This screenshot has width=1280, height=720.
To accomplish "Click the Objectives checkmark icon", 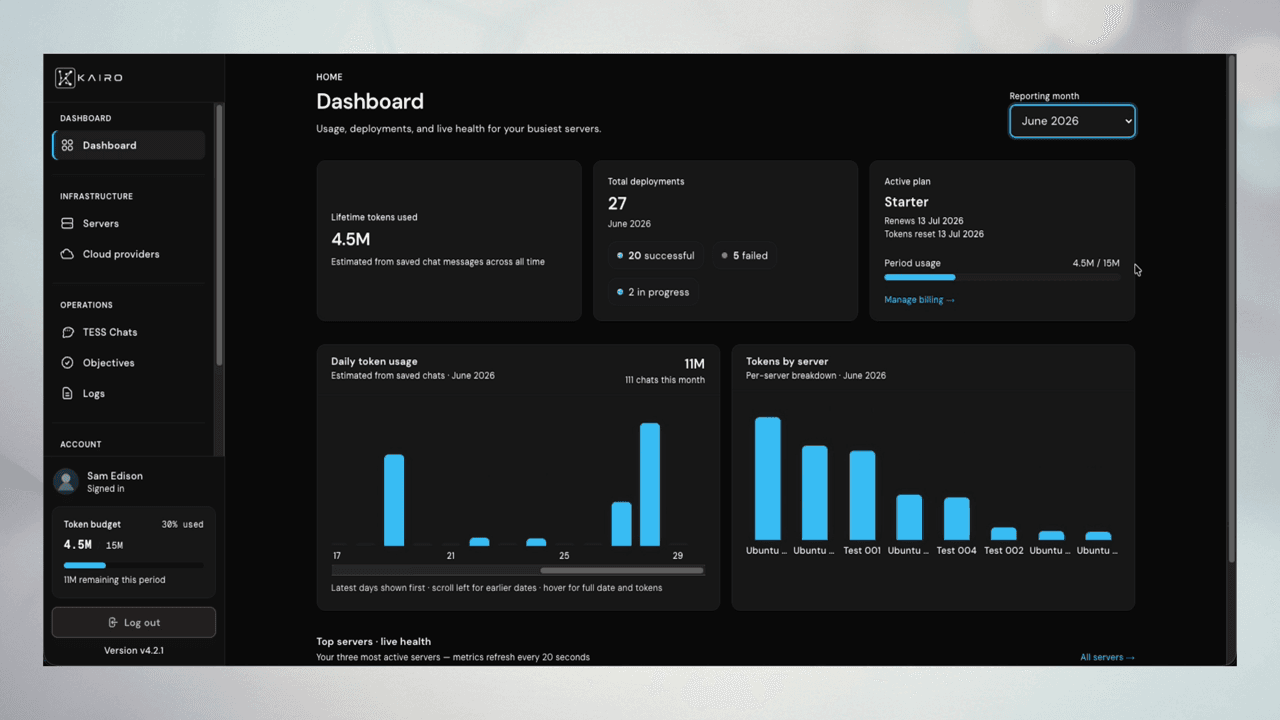I will tap(67, 363).
